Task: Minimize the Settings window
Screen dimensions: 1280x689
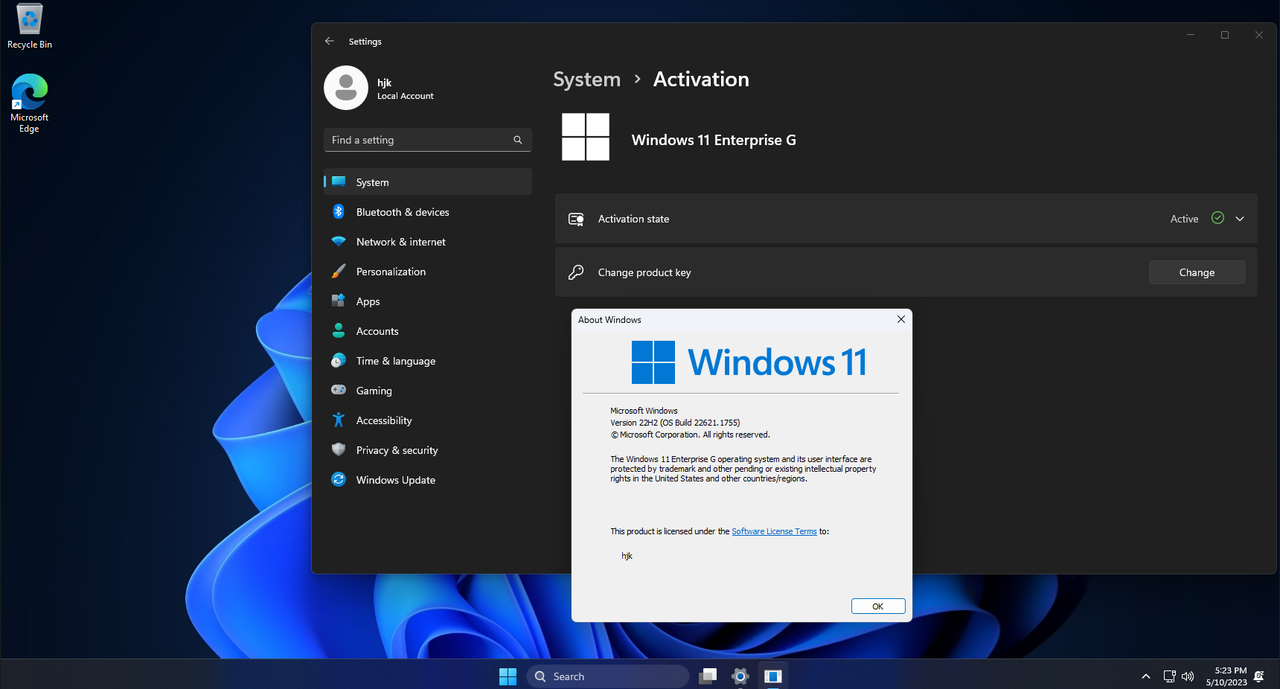Action: pos(1190,35)
